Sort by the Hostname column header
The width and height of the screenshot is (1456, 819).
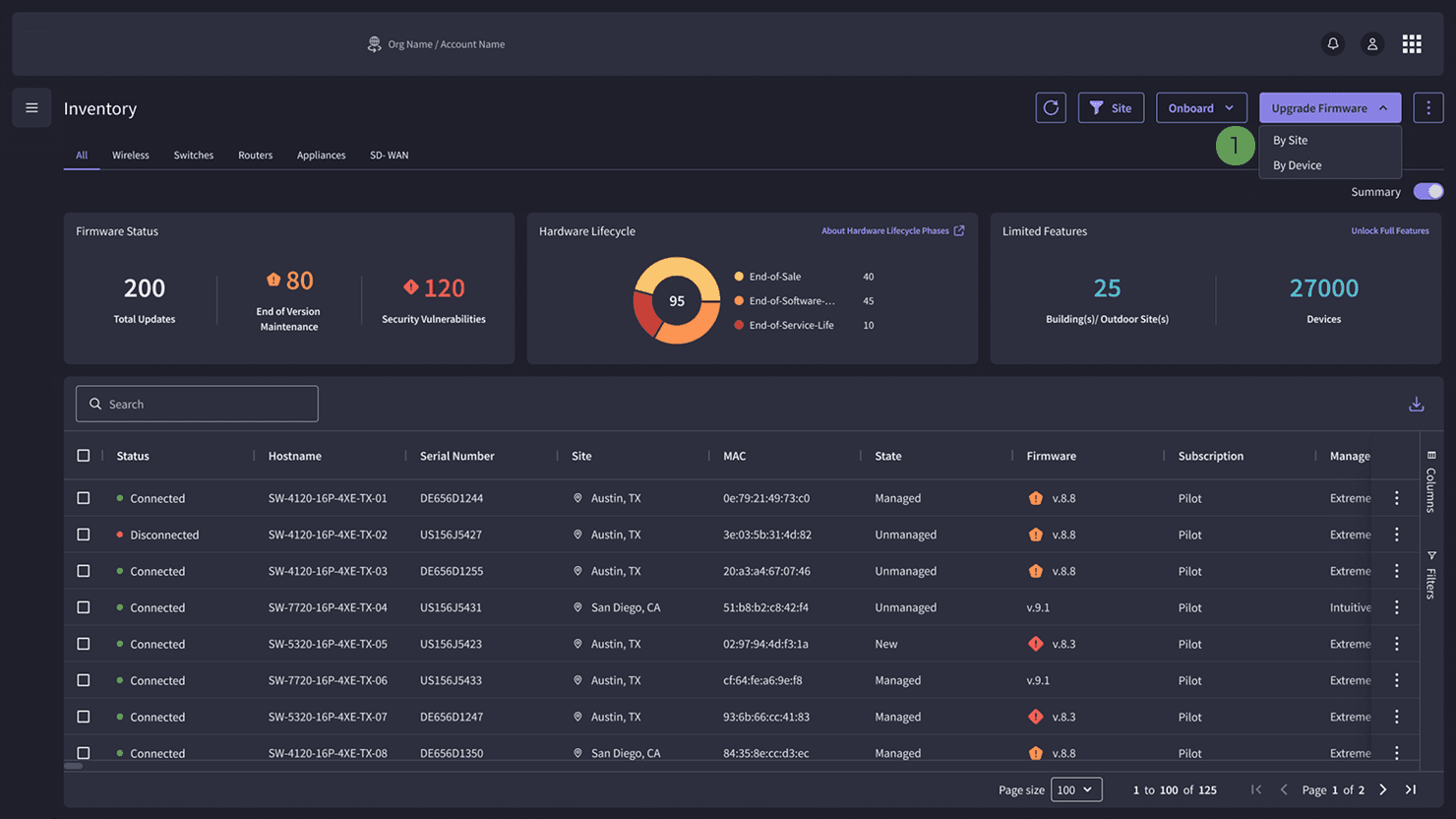pos(295,456)
